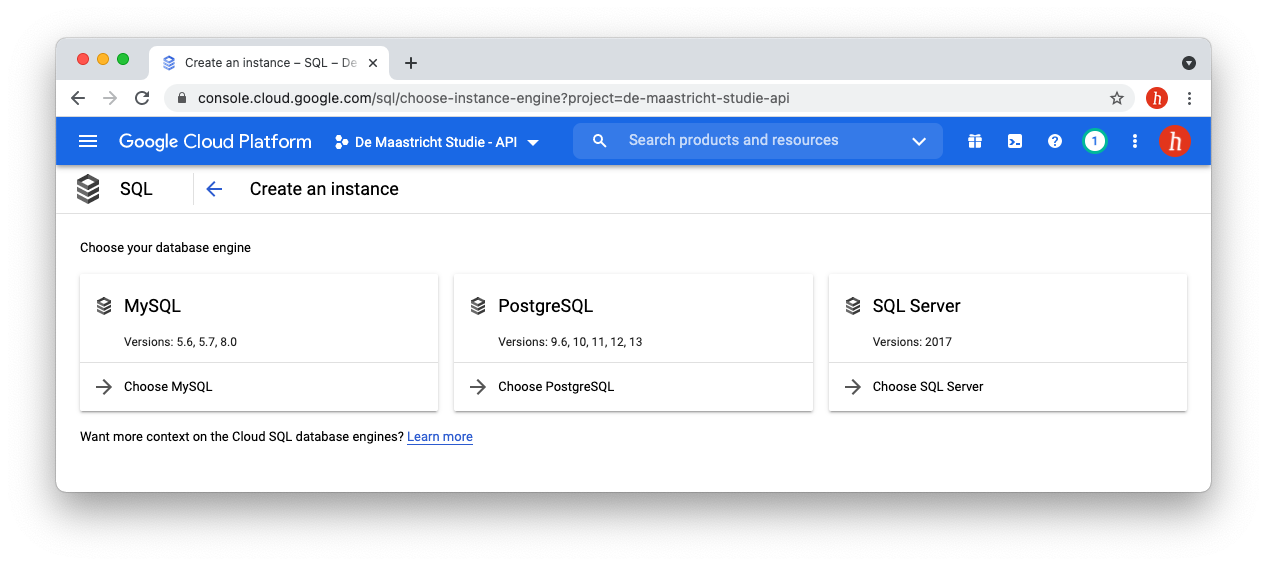The width and height of the screenshot is (1267, 566).
Task: Activate Cloud Shell terminal icon
Action: tap(1014, 141)
